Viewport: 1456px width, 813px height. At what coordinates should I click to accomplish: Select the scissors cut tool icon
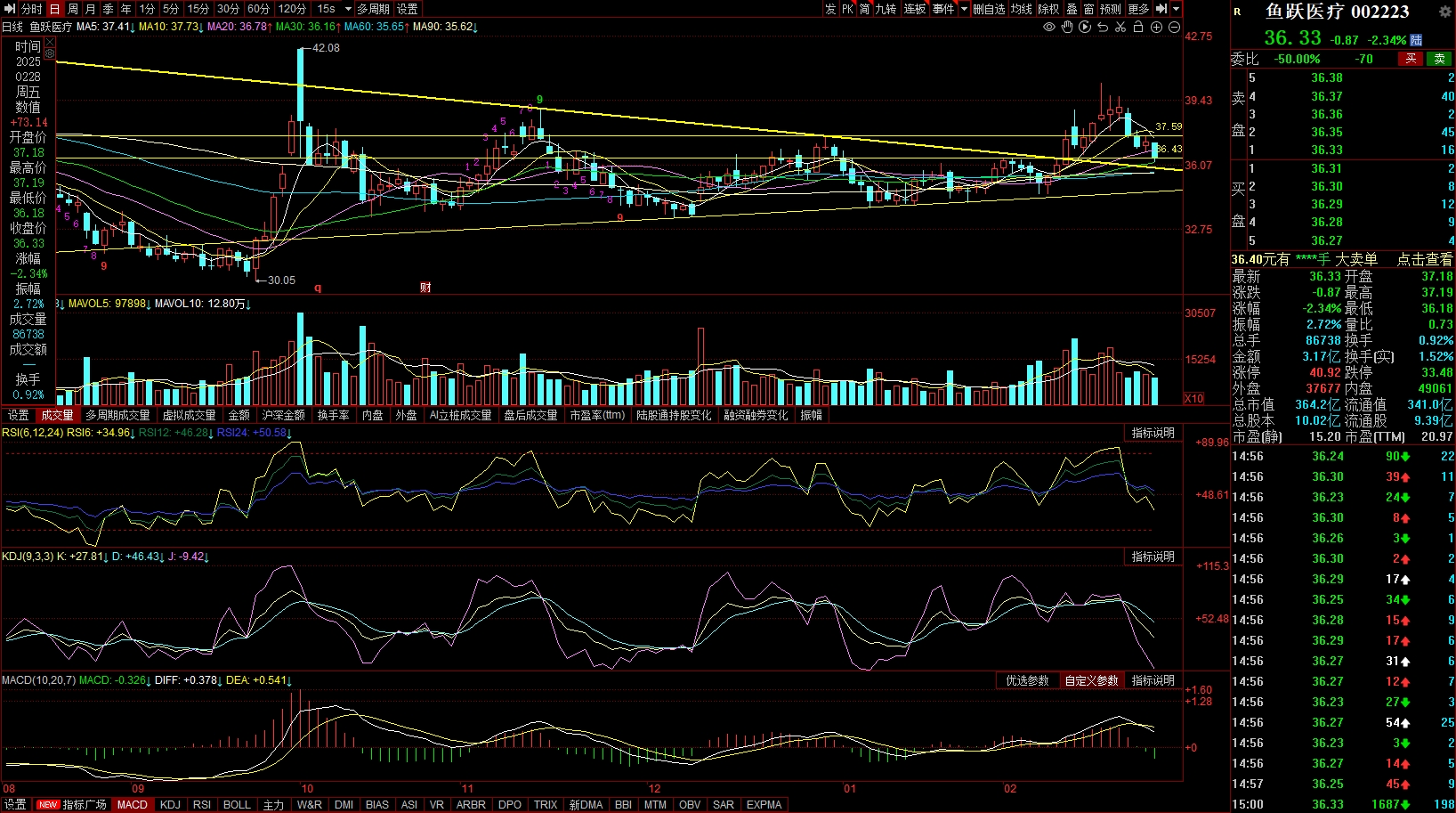click(x=1120, y=27)
